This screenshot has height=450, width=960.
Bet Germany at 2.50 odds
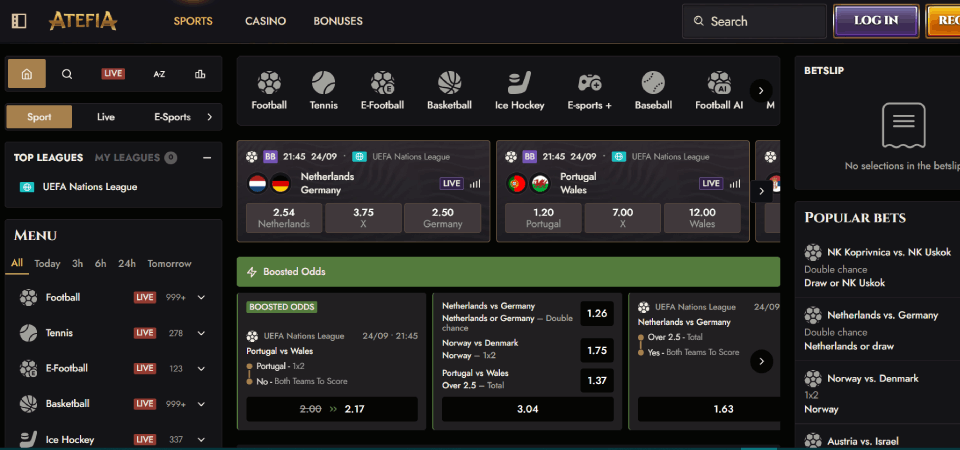point(443,218)
